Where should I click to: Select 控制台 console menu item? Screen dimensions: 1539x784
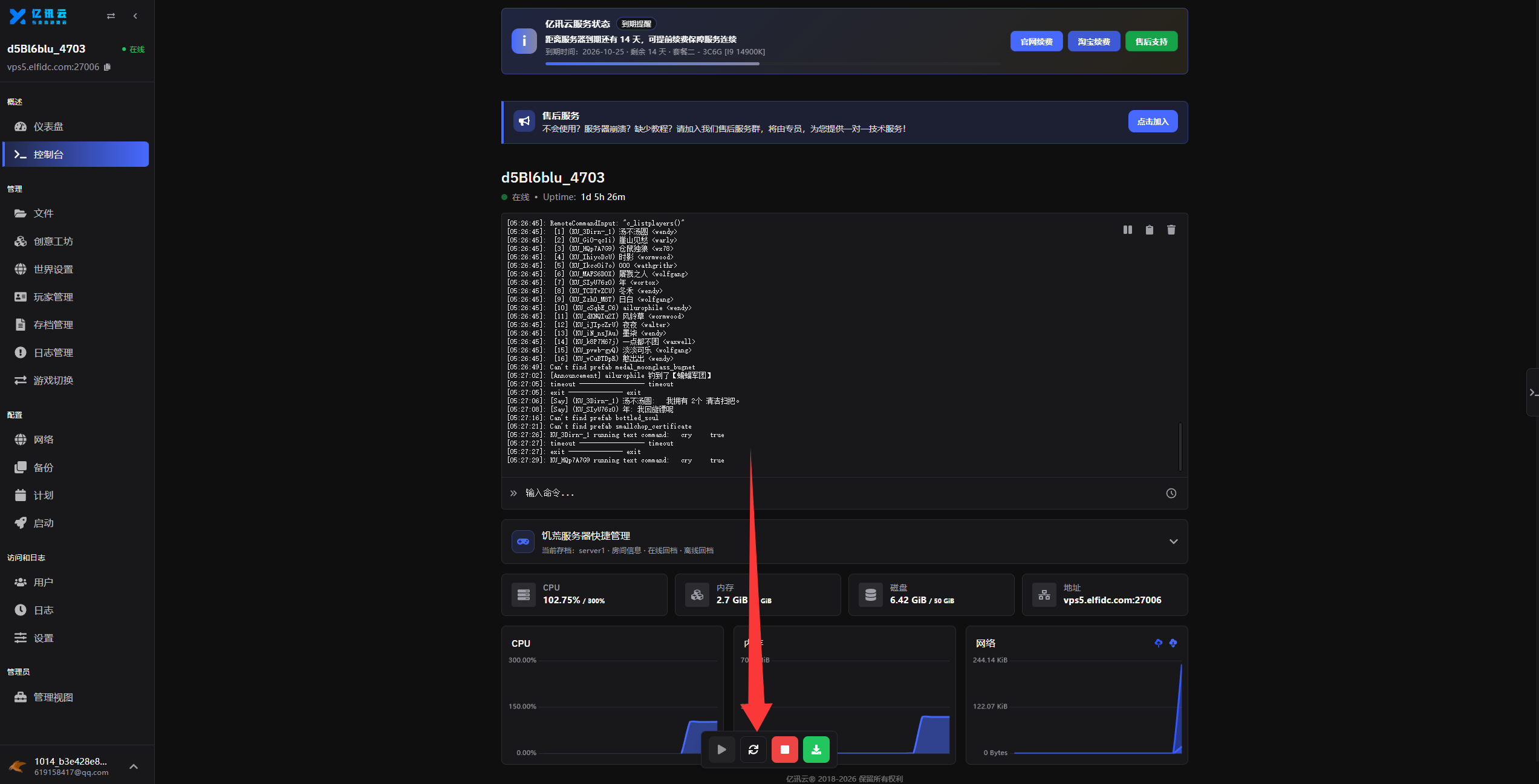pos(76,154)
